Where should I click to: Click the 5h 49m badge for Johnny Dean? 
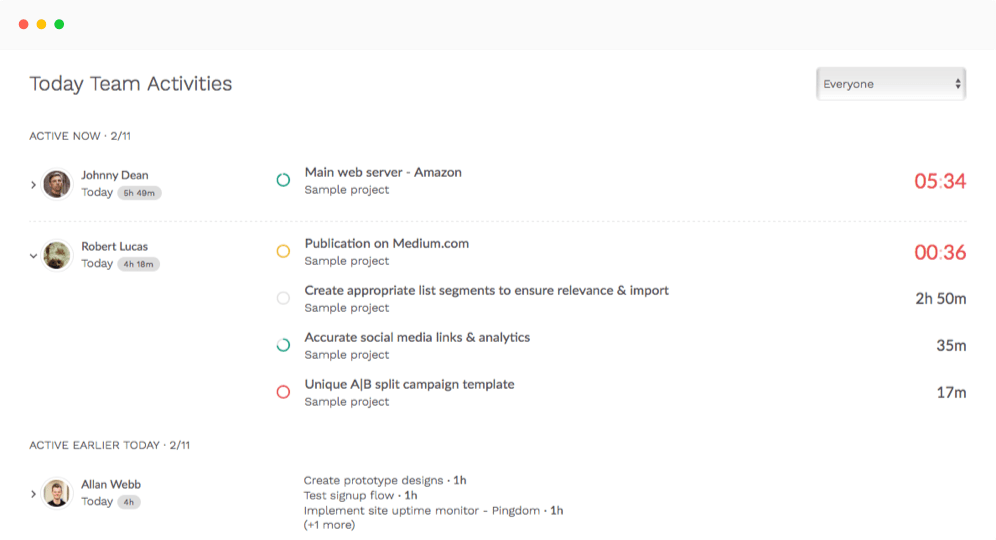[x=139, y=193]
